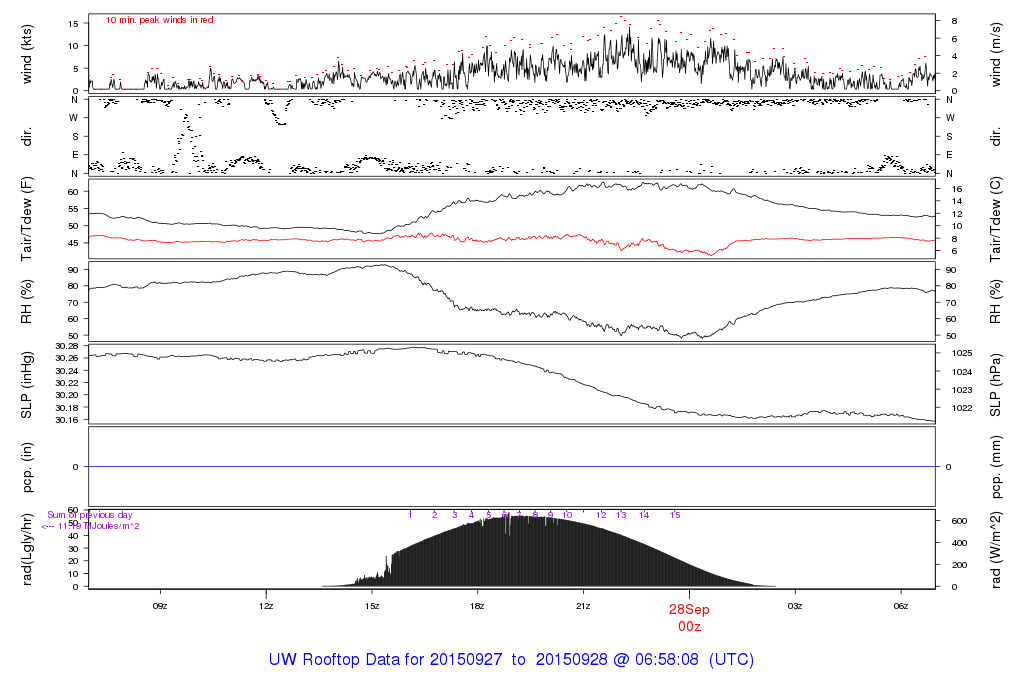Click the 'SLP (hPa)' axis label
Viewport: 1024px width, 700px height.
(x=997, y=385)
